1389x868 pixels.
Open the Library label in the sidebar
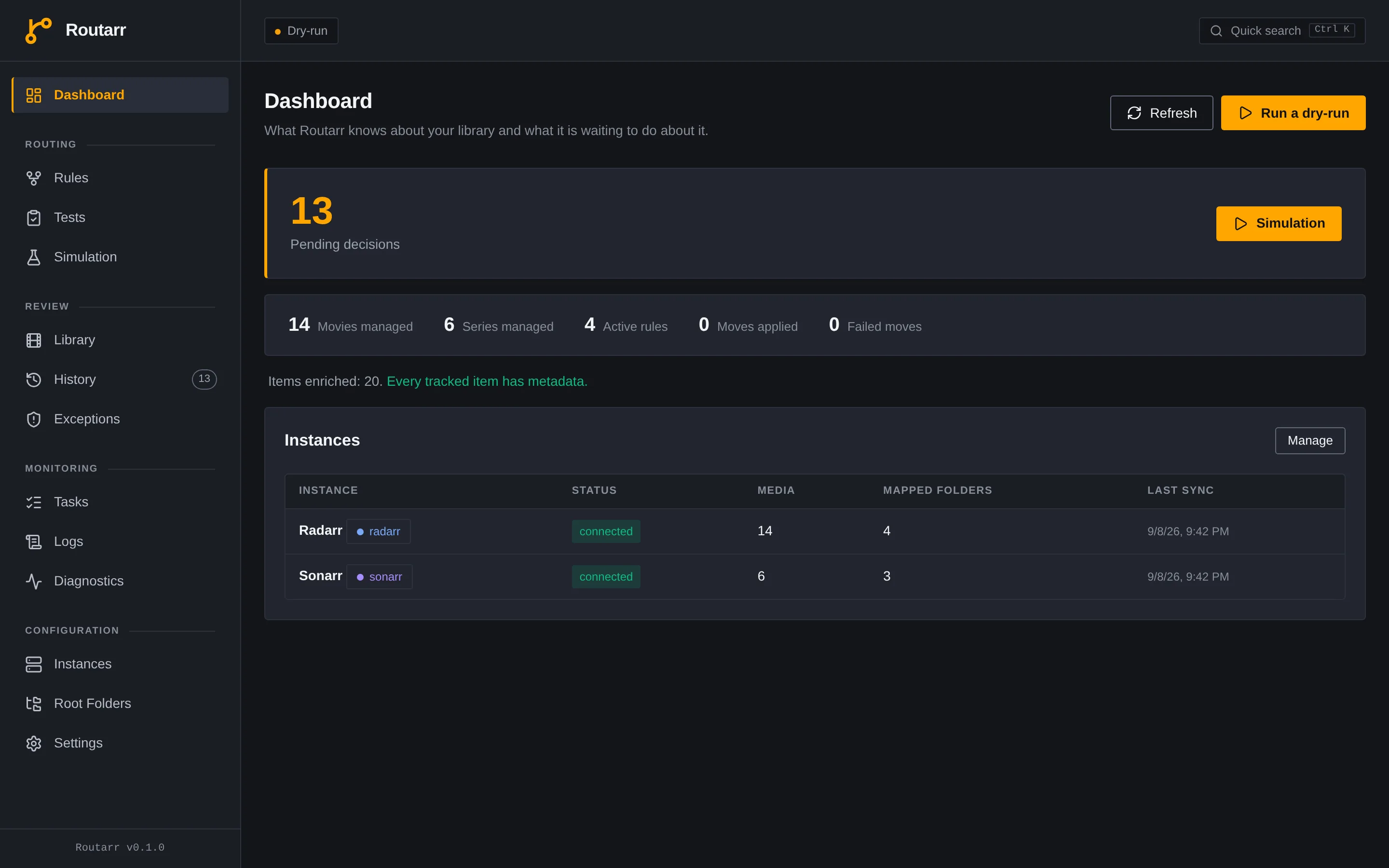(x=75, y=340)
